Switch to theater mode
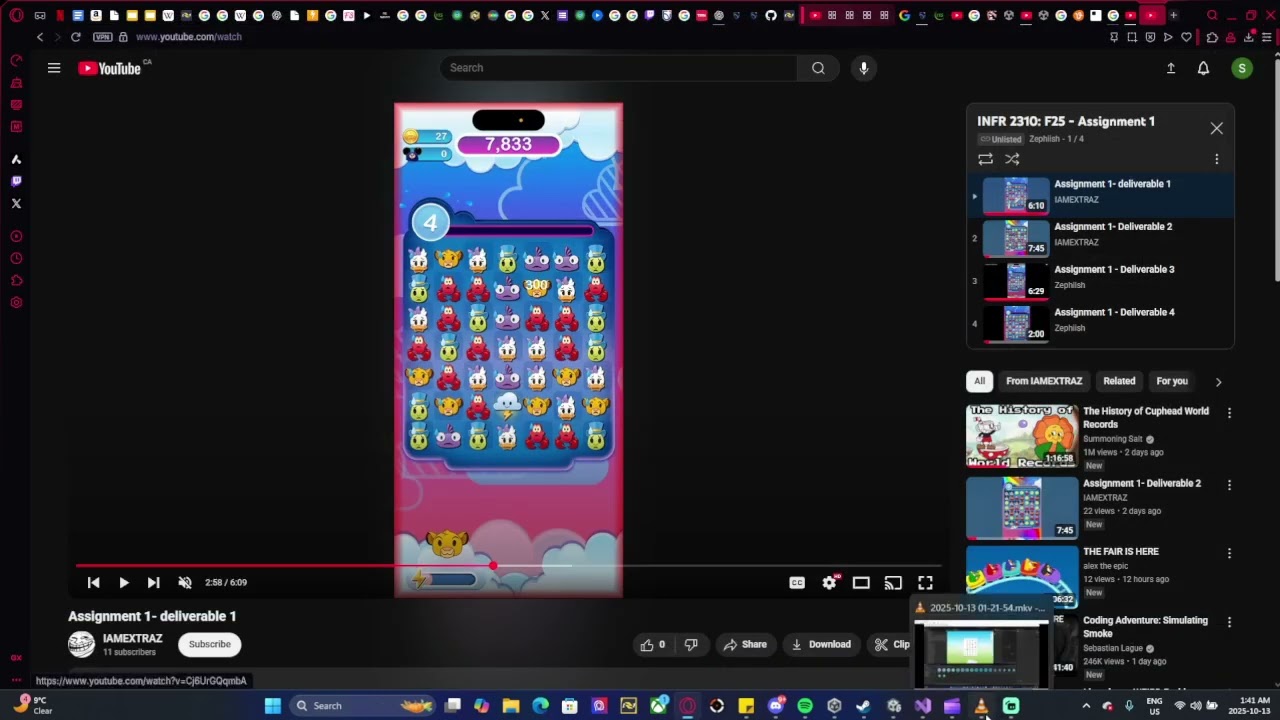This screenshot has height=720, width=1280. [x=861, y=582]
